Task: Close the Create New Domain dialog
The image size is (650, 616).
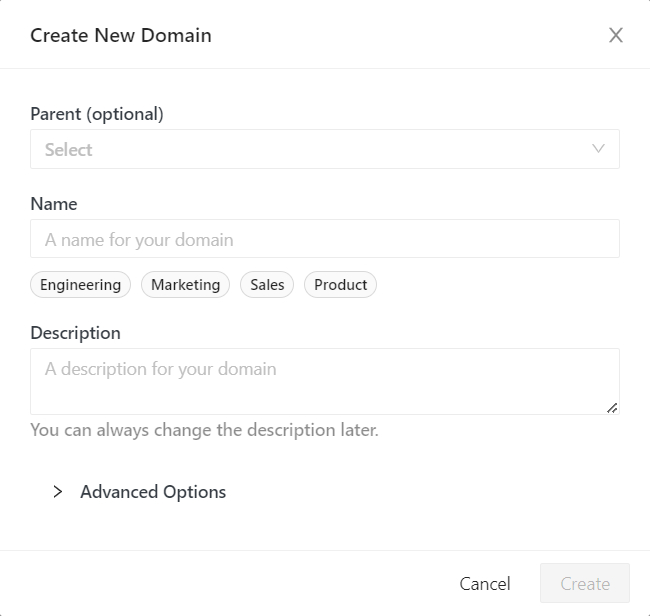Action: click(616, 35)
